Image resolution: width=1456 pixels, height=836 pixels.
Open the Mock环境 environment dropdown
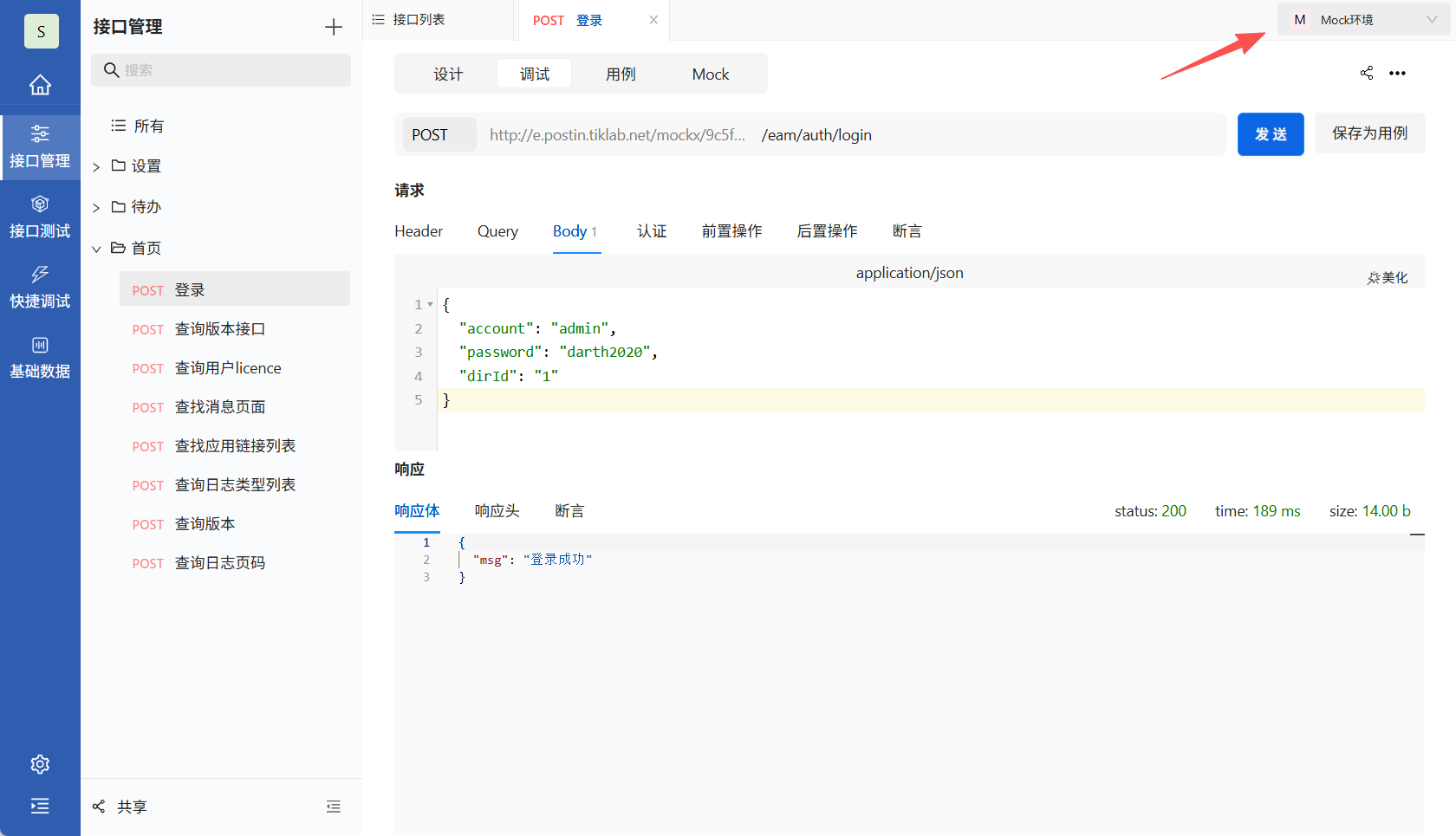click(1363, 20)
